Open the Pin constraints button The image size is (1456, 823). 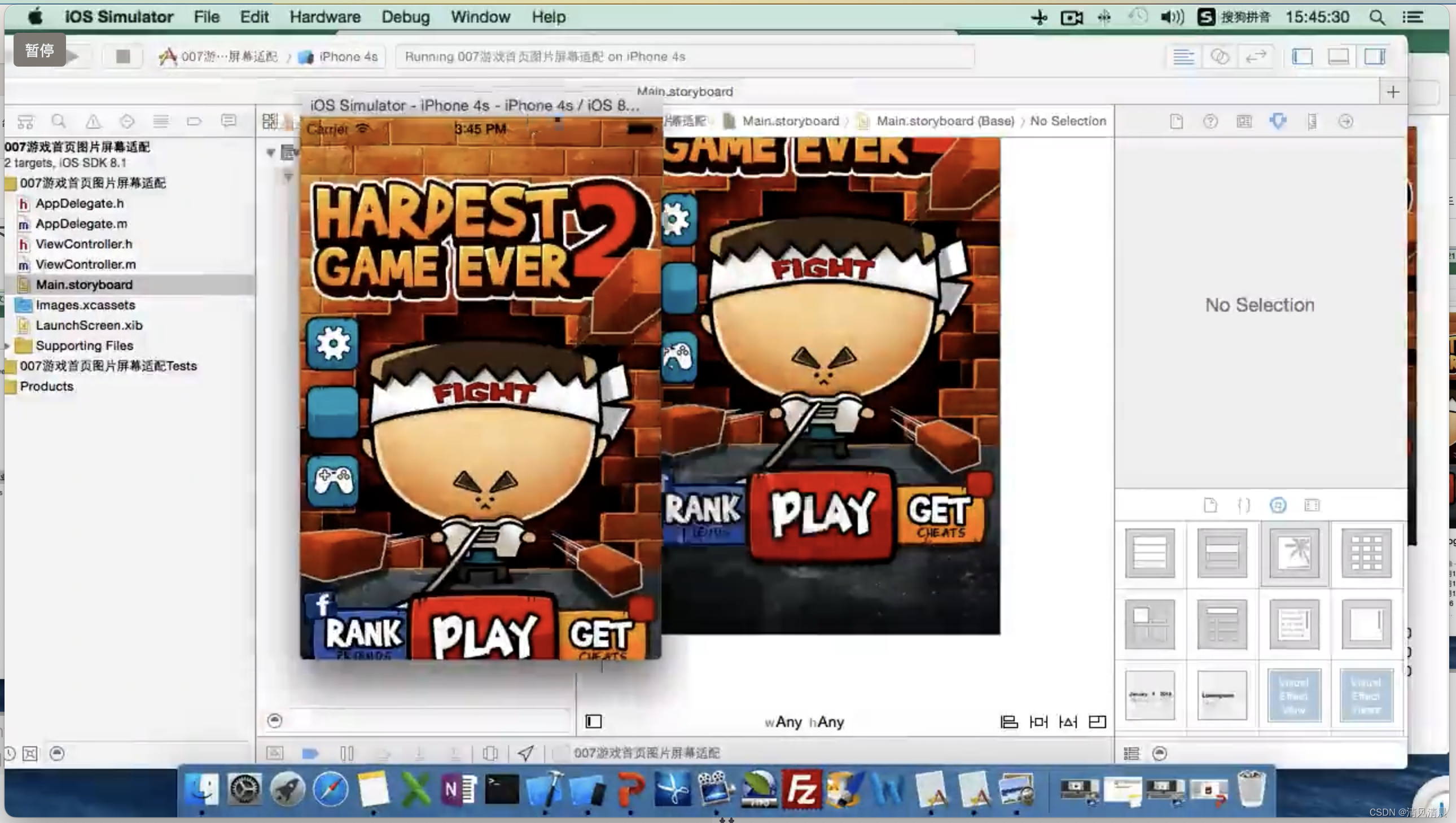[x=1038, y=722]
